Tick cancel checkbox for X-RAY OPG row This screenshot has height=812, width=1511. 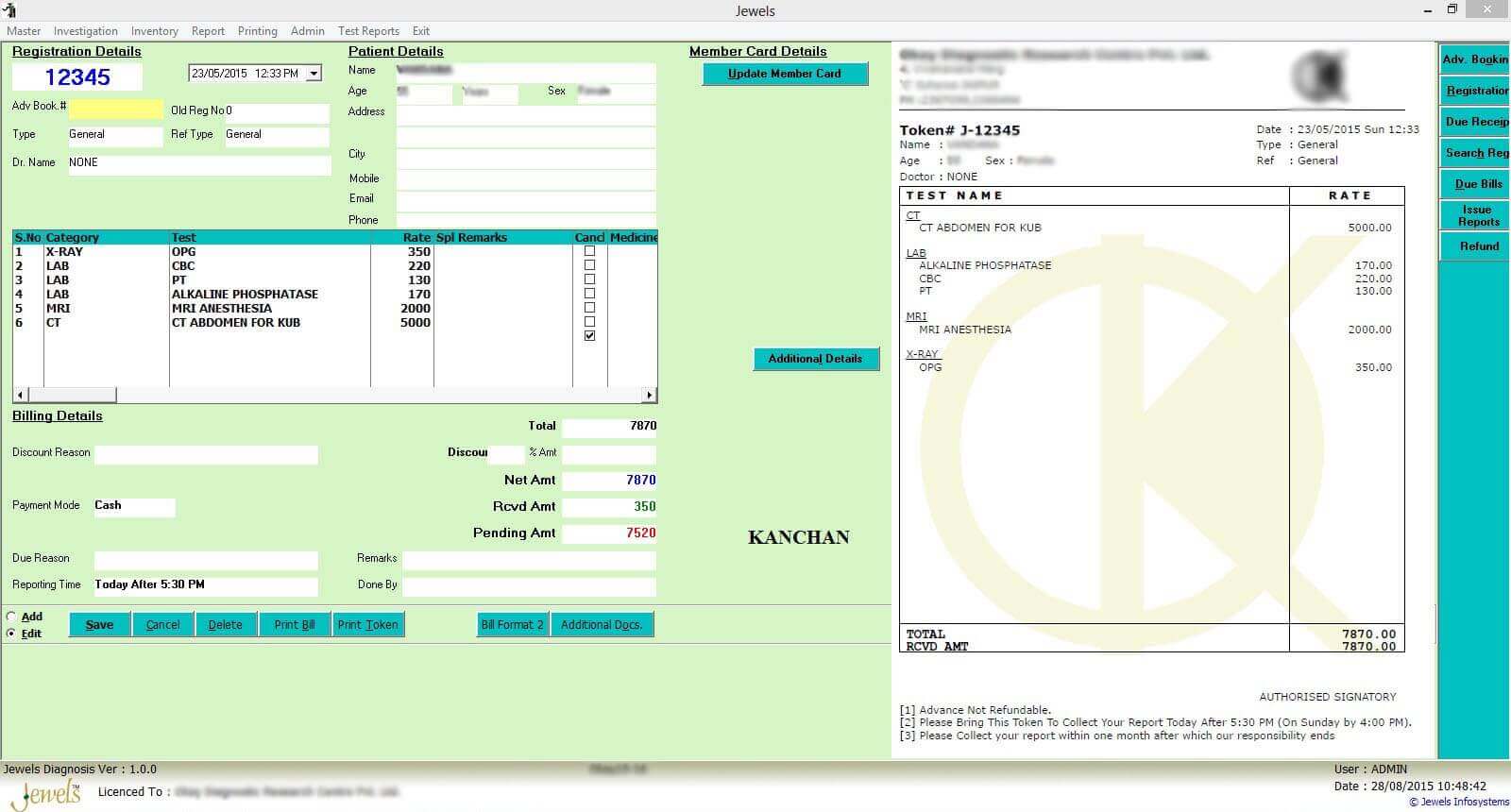click(x=589, y=251)
